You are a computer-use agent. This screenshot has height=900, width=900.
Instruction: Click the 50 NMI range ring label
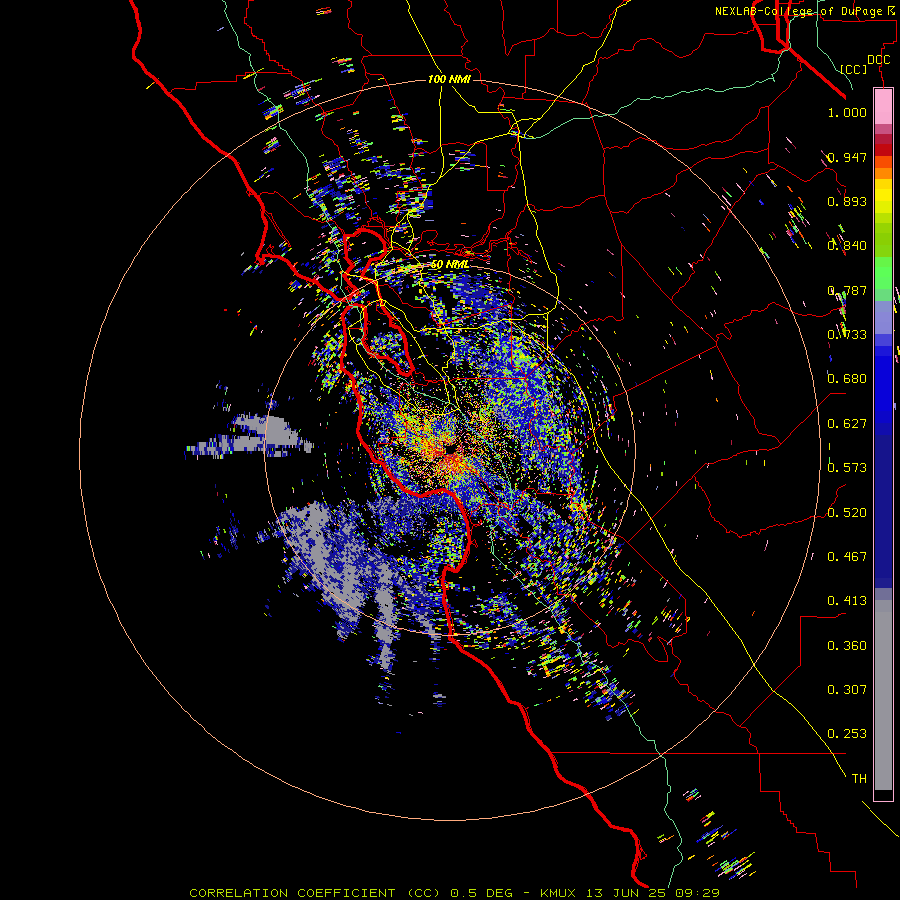pyautogui.click(x=449, y=265)
